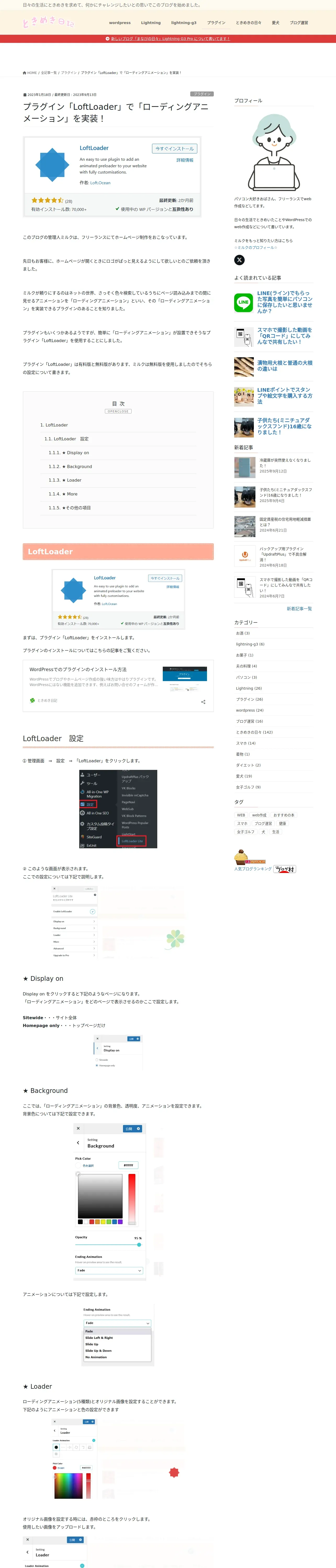Click the 人気ブログランキング cupcake banner
Viewport: 336px width, 1568px height.
pyautogui.click(x=250, y=858)
